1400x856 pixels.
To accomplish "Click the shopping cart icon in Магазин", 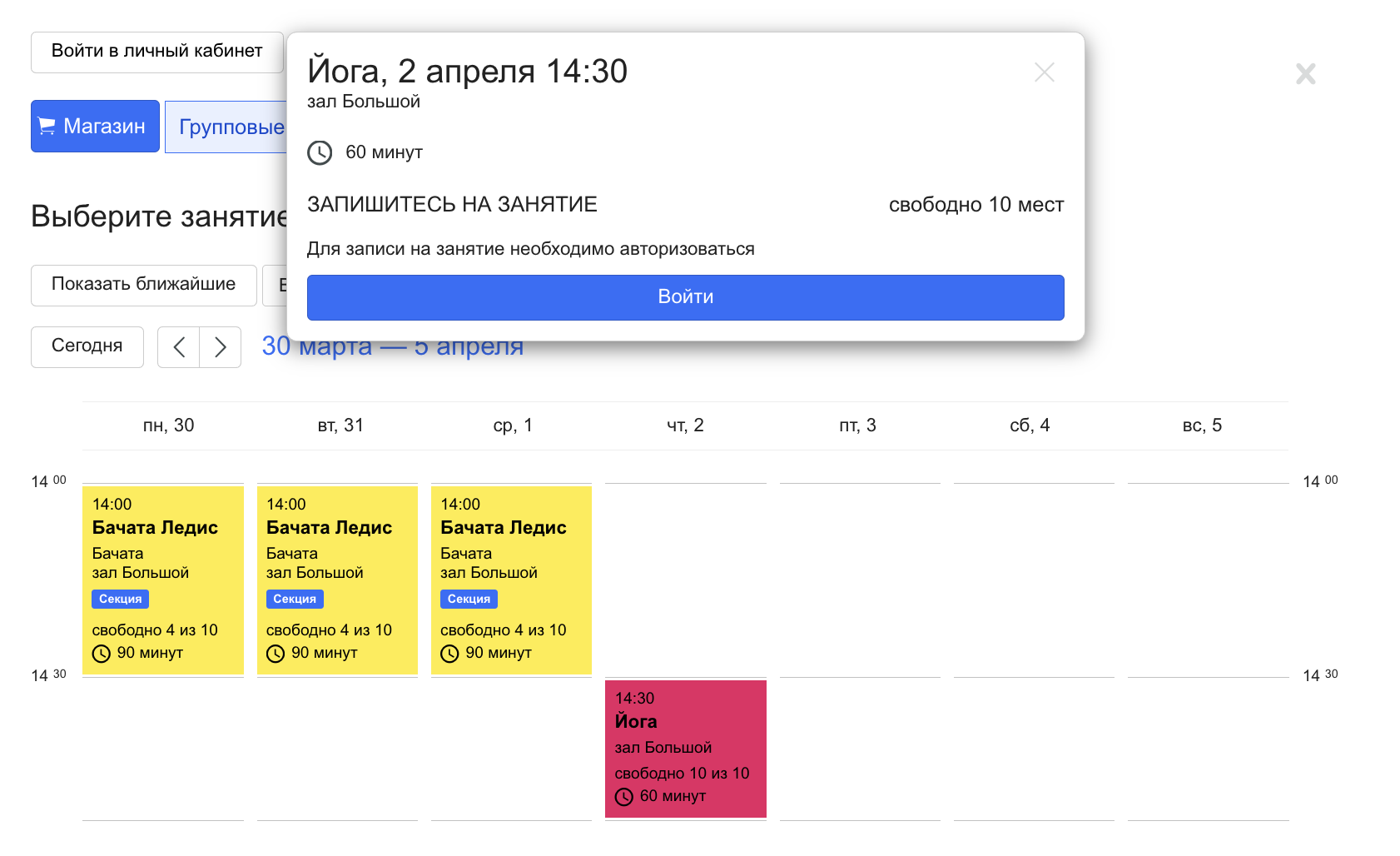I will (47, 127).
